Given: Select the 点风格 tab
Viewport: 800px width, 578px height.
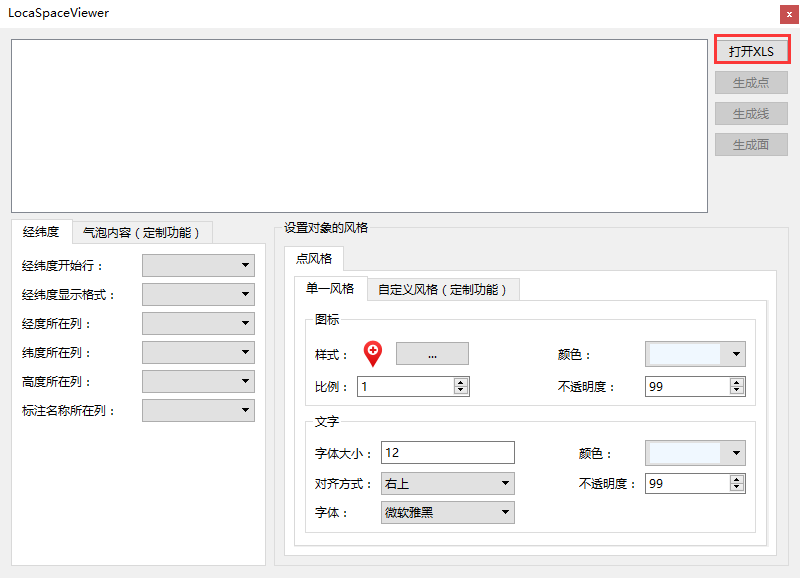Looking at the screenshot, I should [x=314, y=259].
